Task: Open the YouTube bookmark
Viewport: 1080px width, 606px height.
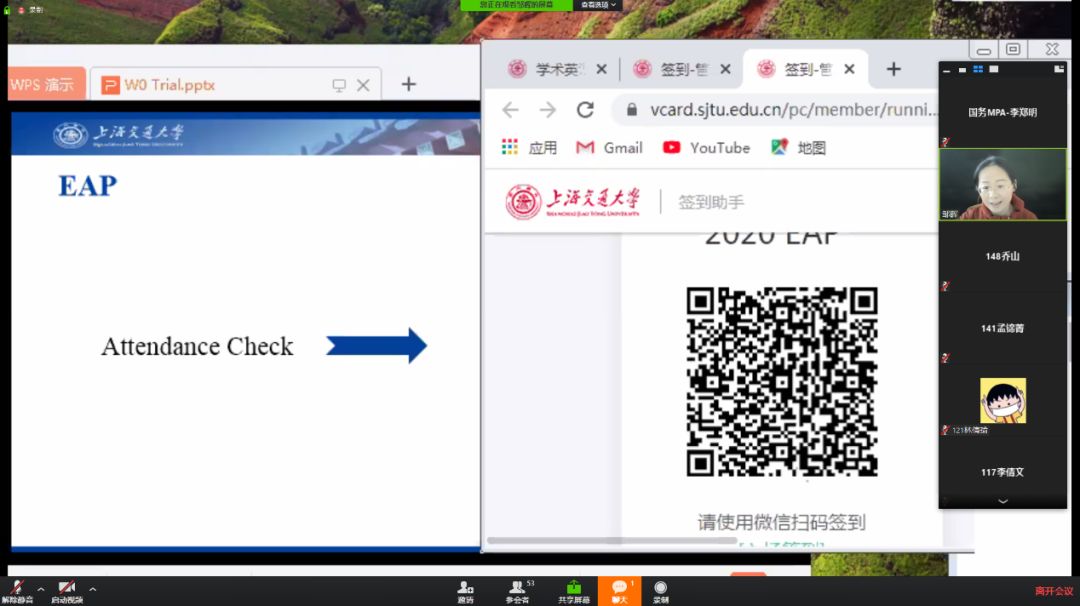Action: pos(706,147)
